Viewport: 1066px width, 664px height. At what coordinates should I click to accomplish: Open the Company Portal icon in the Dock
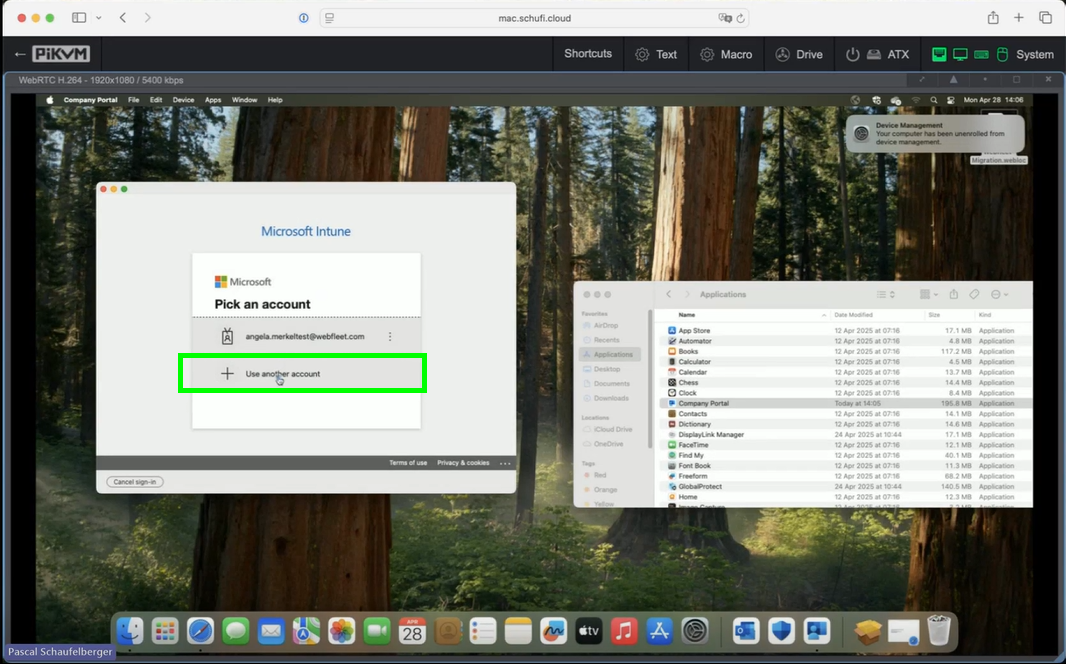(816, 631)
